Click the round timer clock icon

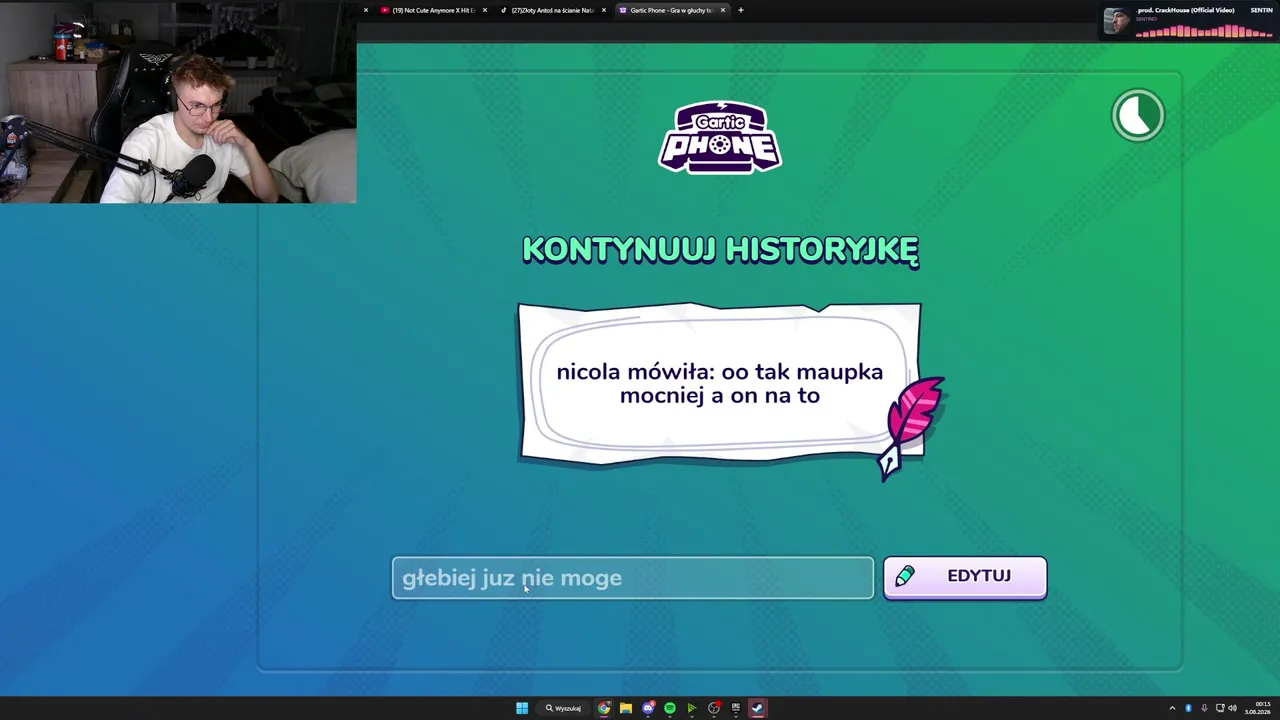tap(1138, 116)
